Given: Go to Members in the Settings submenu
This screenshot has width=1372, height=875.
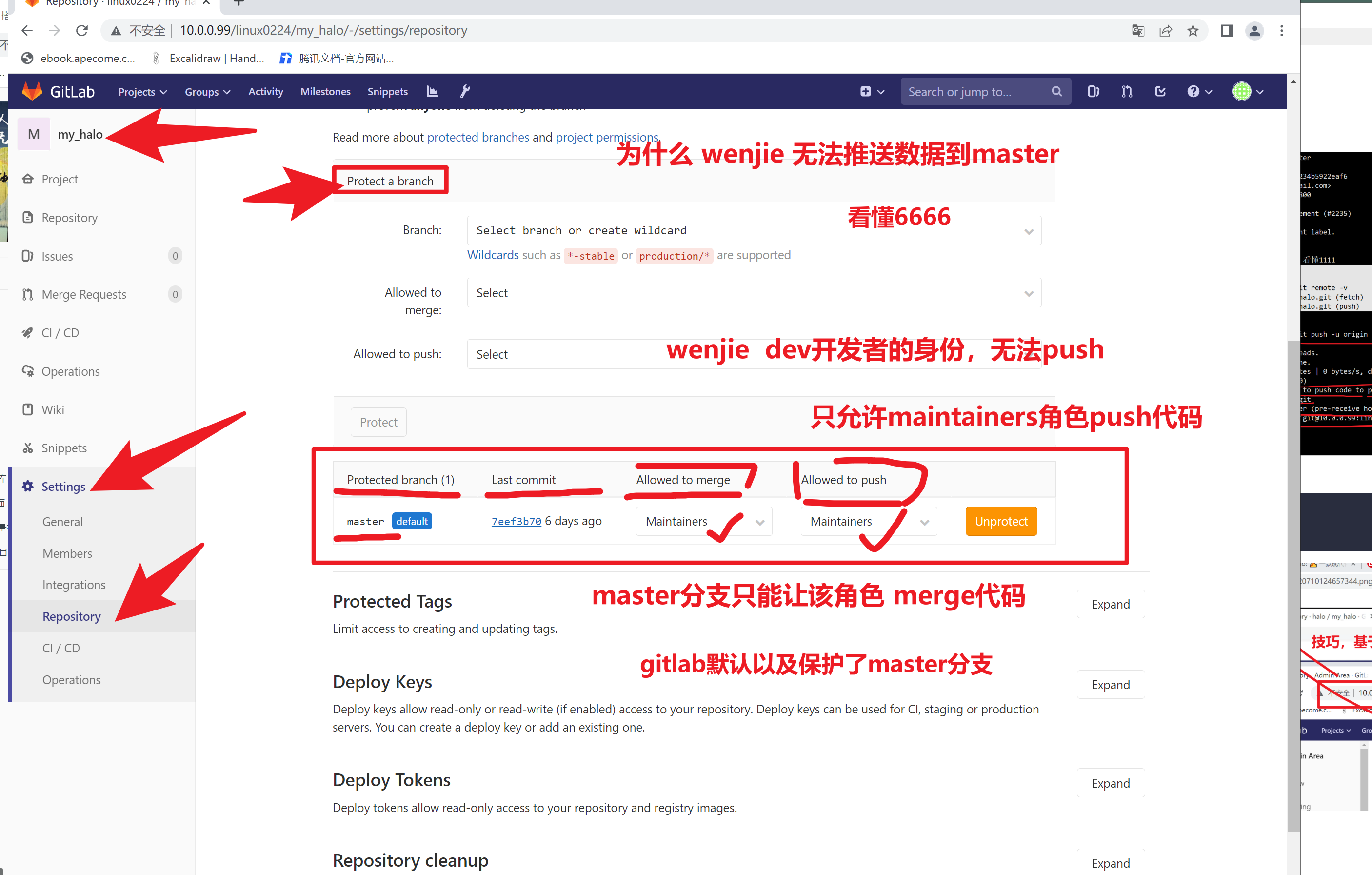Looking at the screenshot, I should (x=67, y=553).
